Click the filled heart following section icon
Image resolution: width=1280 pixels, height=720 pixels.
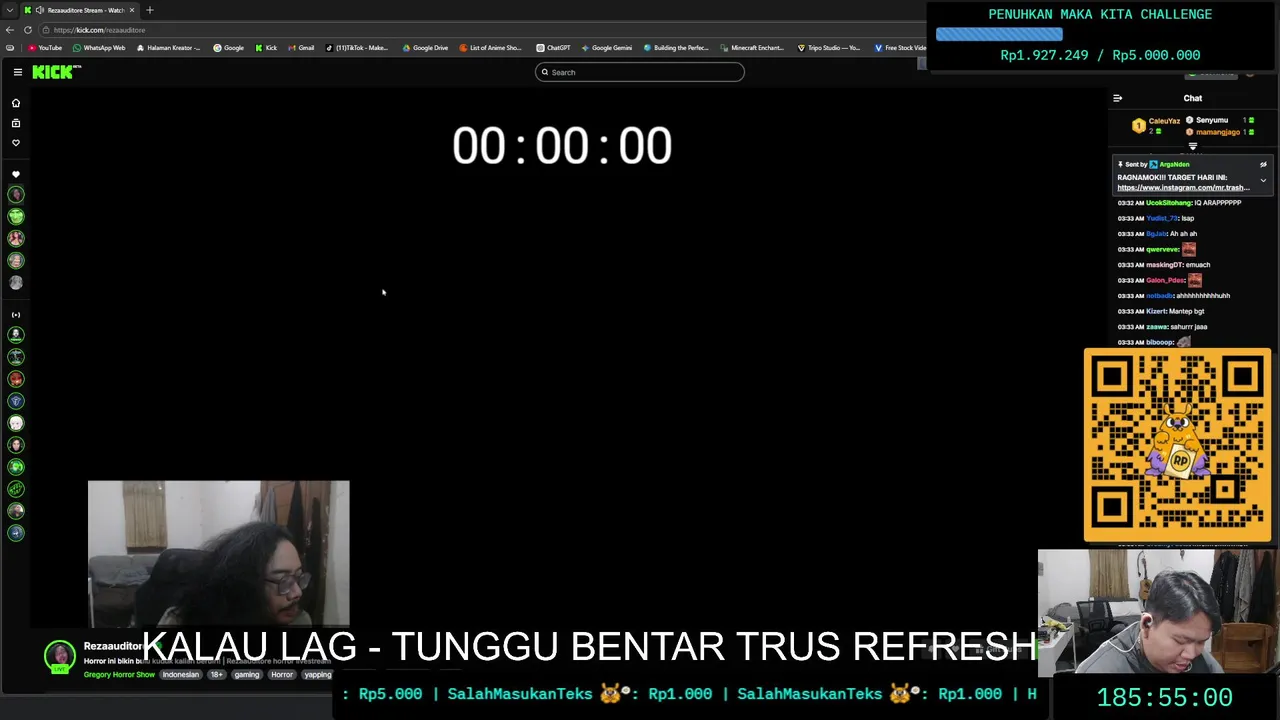[16, 175]
